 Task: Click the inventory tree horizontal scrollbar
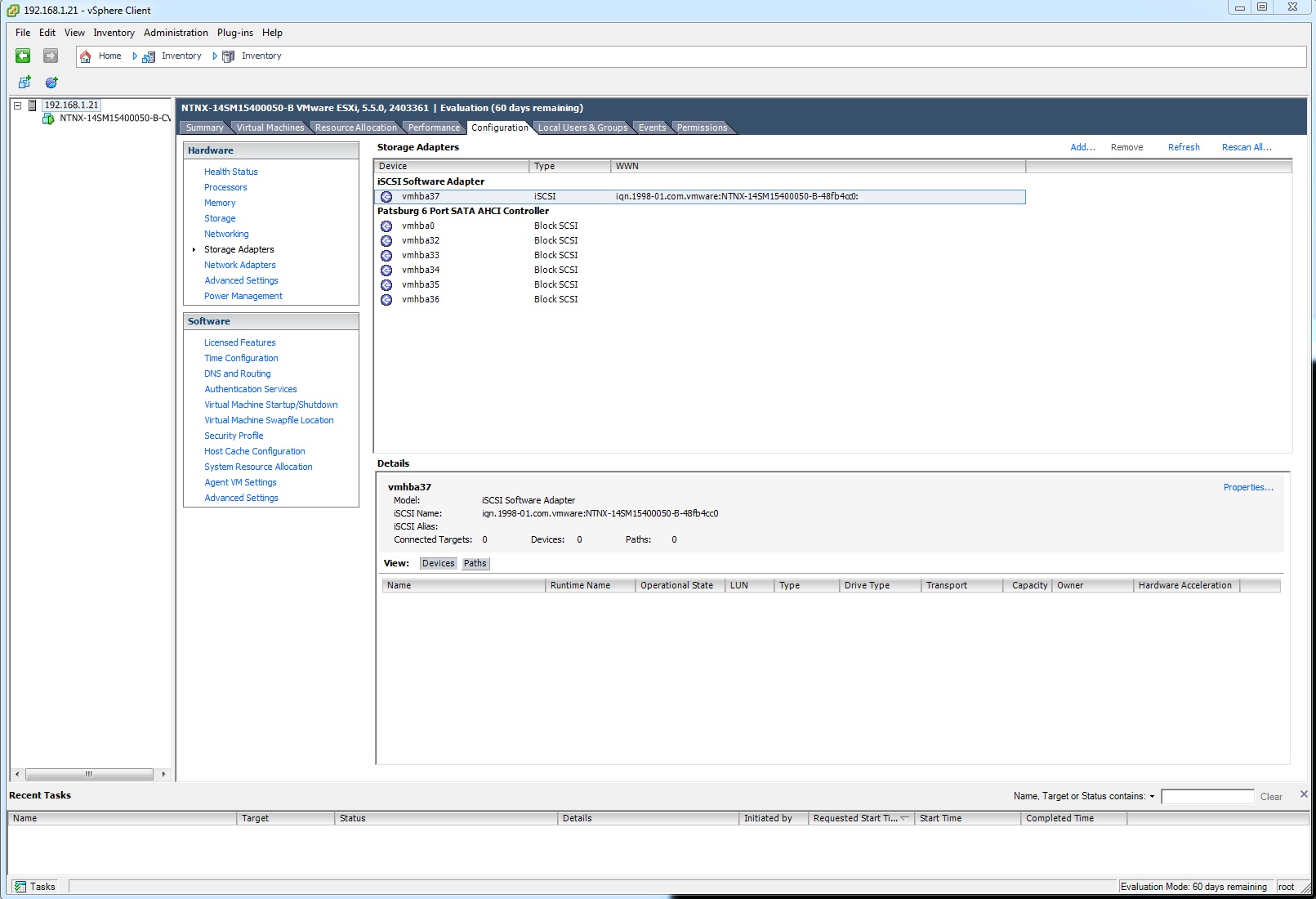point(89,774)
